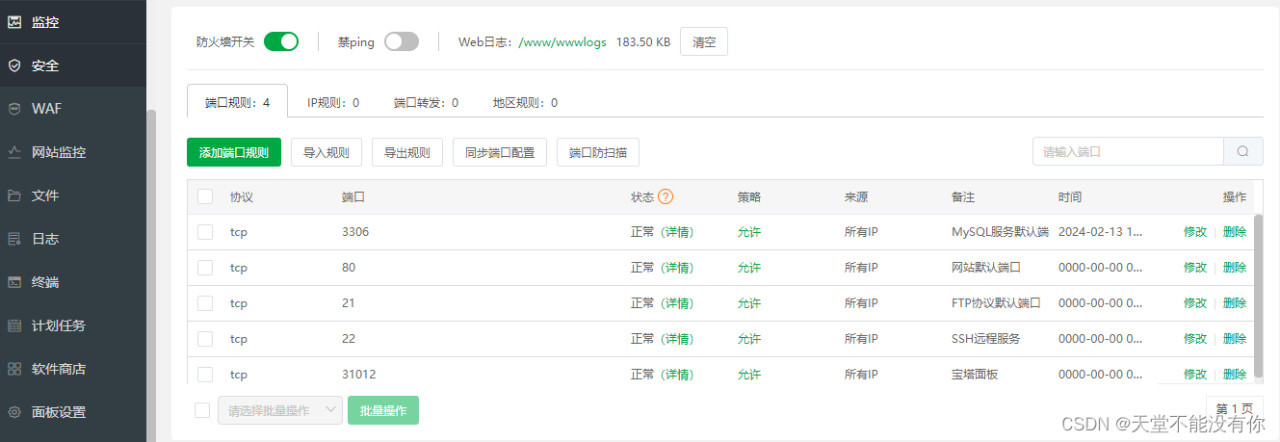Click the 宝塔面板 remark cell
The width and height of the screenshot is (1280, 442).
pyautogui.click(x=975, y=374)
